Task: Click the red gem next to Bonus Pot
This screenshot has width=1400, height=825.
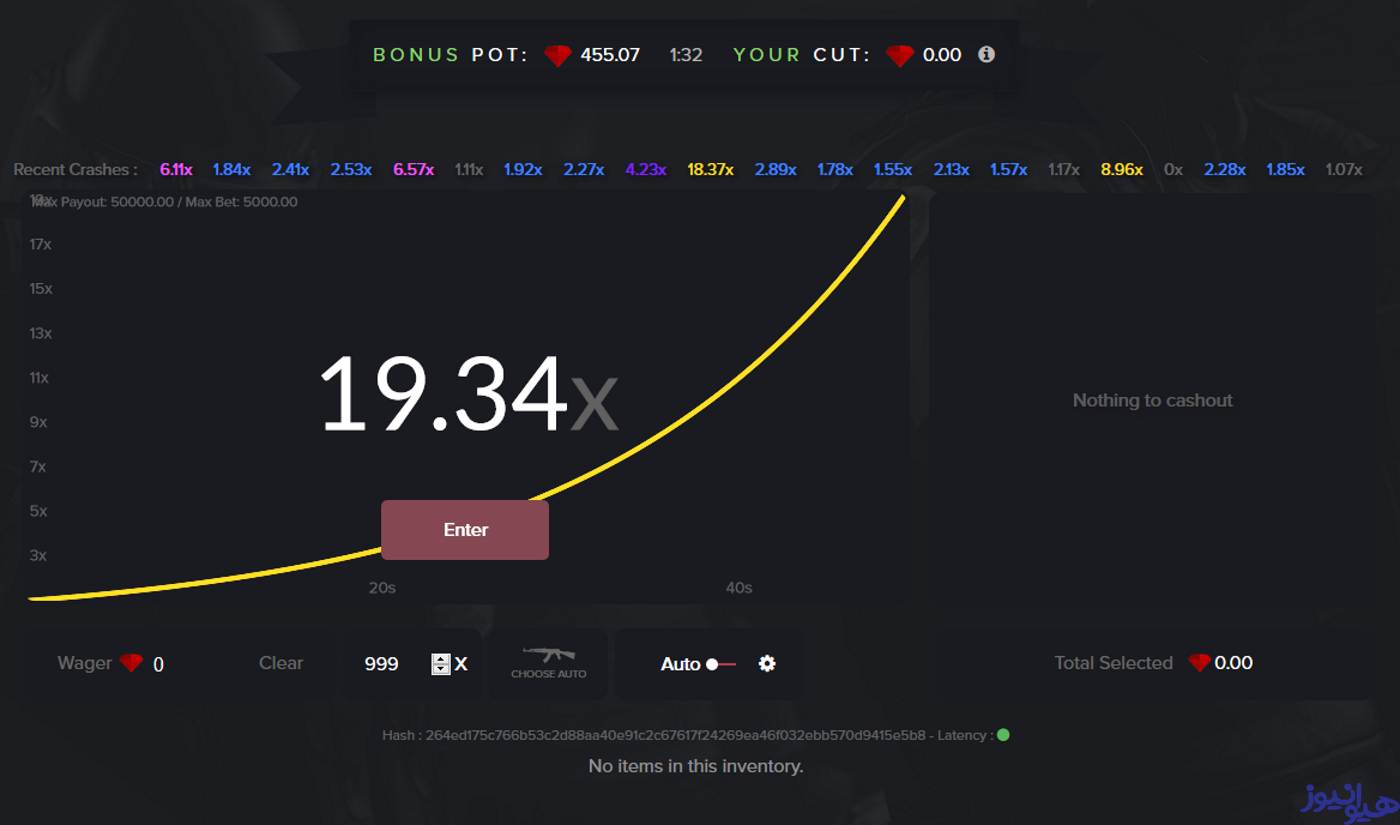Action: click(x=558, y=55)
